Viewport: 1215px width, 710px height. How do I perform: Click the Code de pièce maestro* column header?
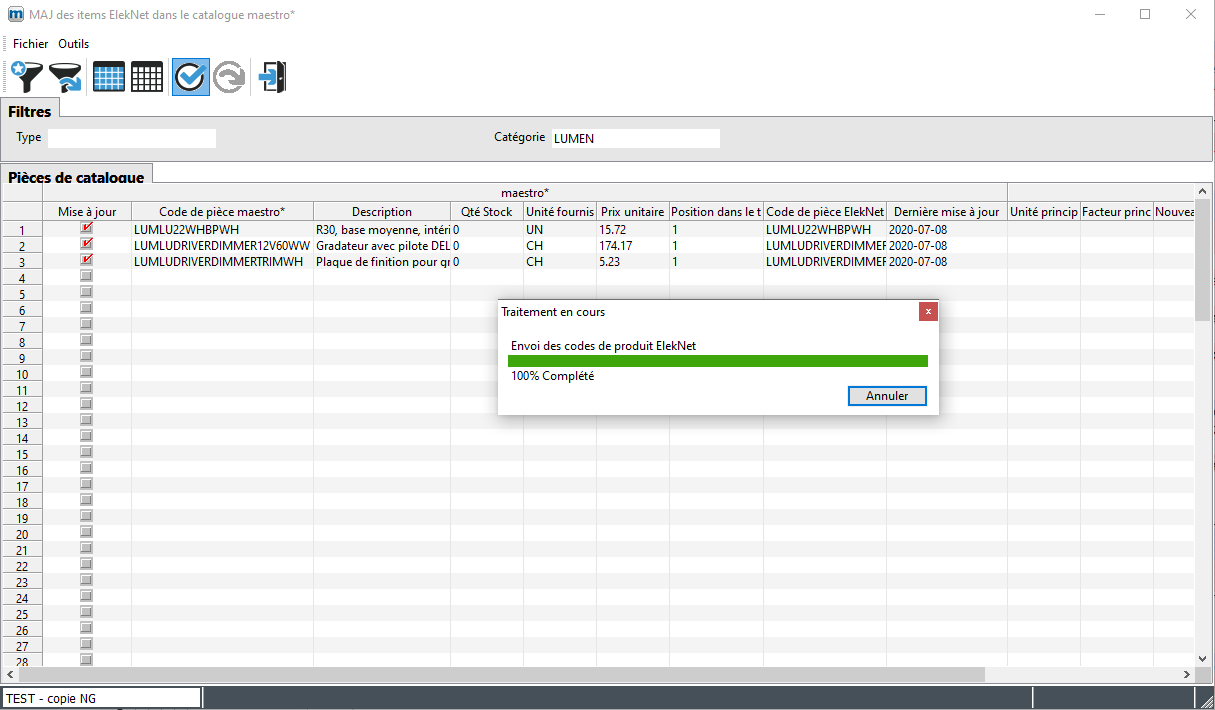coord(222,212)
